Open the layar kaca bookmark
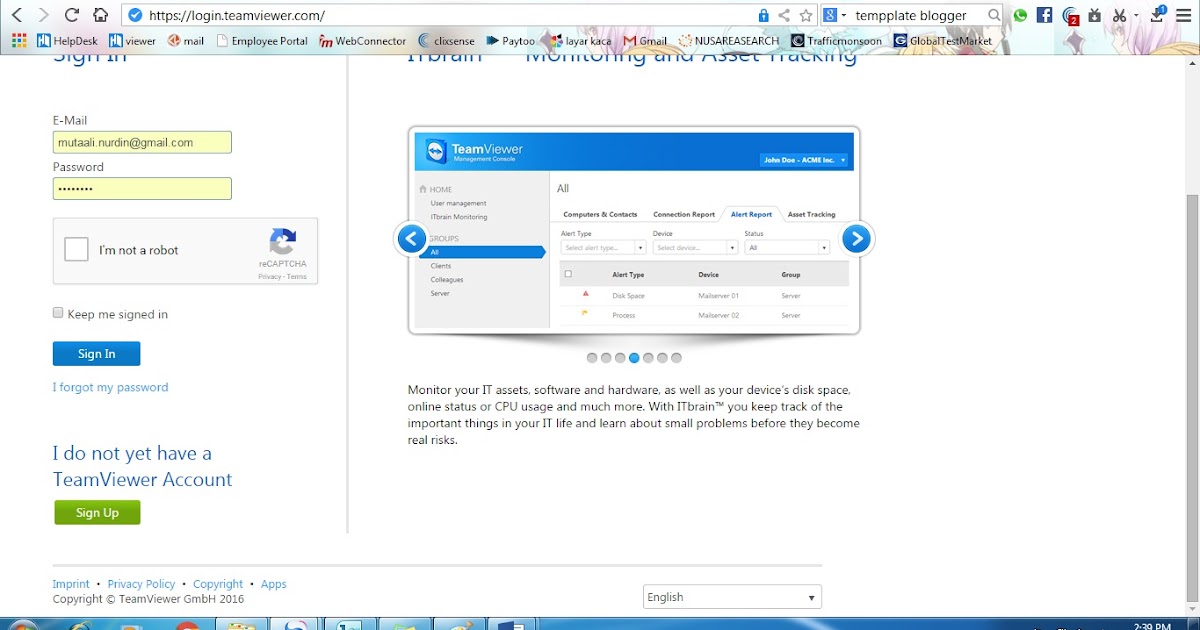The width and height of the screenshot is (1200, 630). tap(579, 41)
